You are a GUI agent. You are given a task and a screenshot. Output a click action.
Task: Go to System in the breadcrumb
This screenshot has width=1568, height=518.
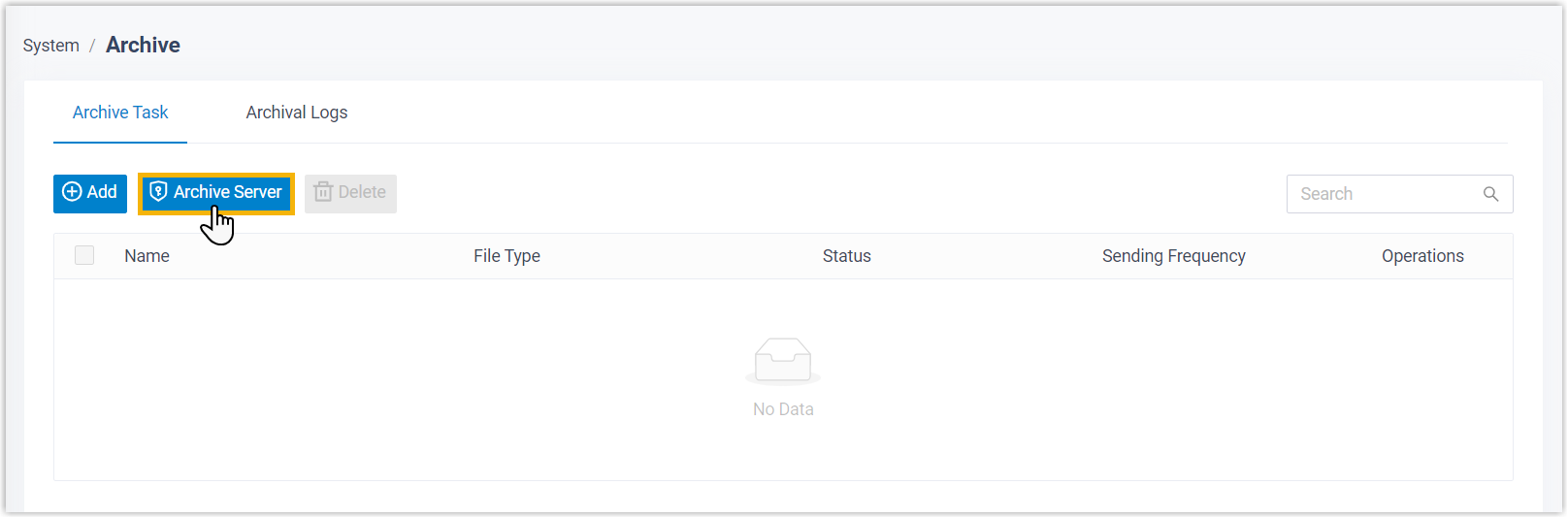[x=51, y=46]
